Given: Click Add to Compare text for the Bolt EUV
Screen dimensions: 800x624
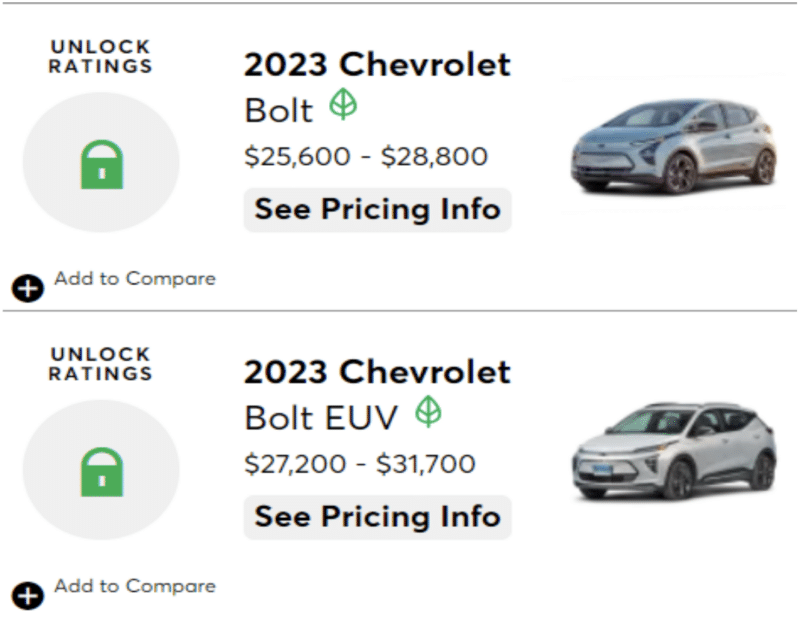Looking at the screenshot, I should click(x=134, y=586).
